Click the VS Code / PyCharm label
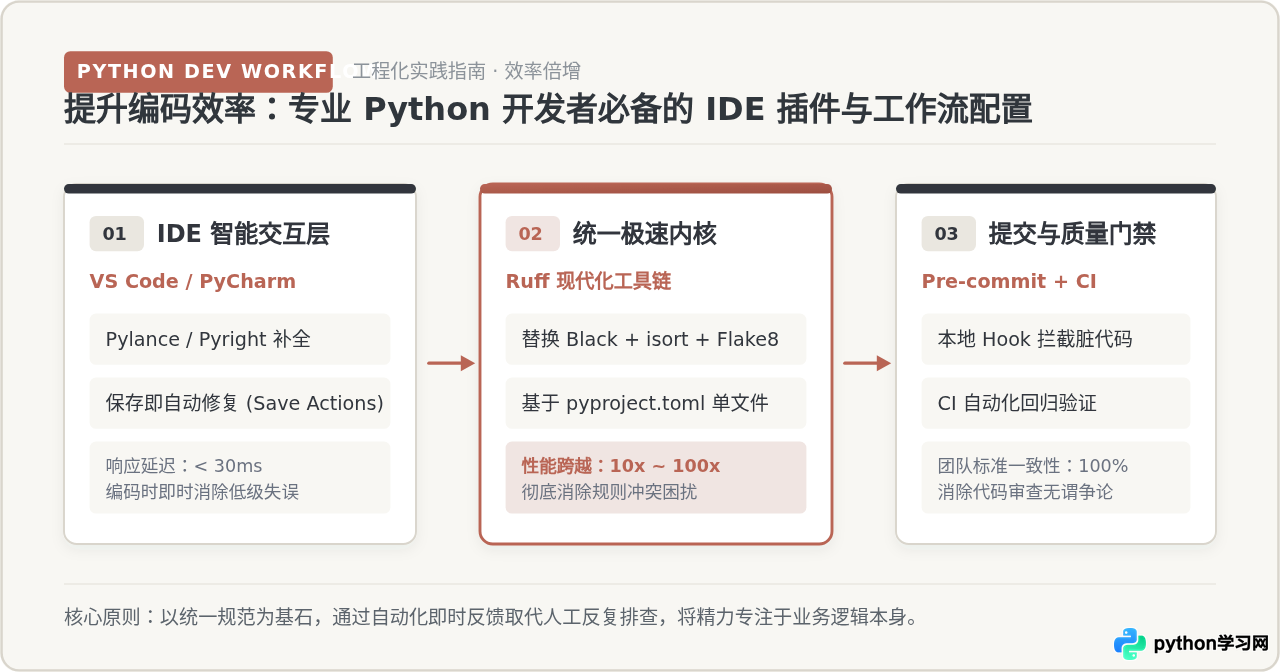This screenshot has height=672, width=1280. click(193, 281)
